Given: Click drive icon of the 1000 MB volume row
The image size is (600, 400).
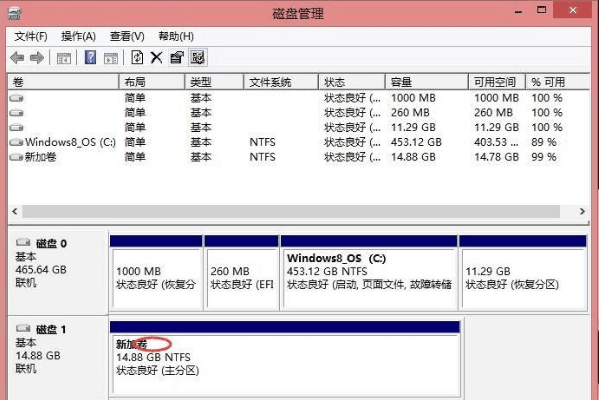Looking at the screenshot, I should point(16,98).
